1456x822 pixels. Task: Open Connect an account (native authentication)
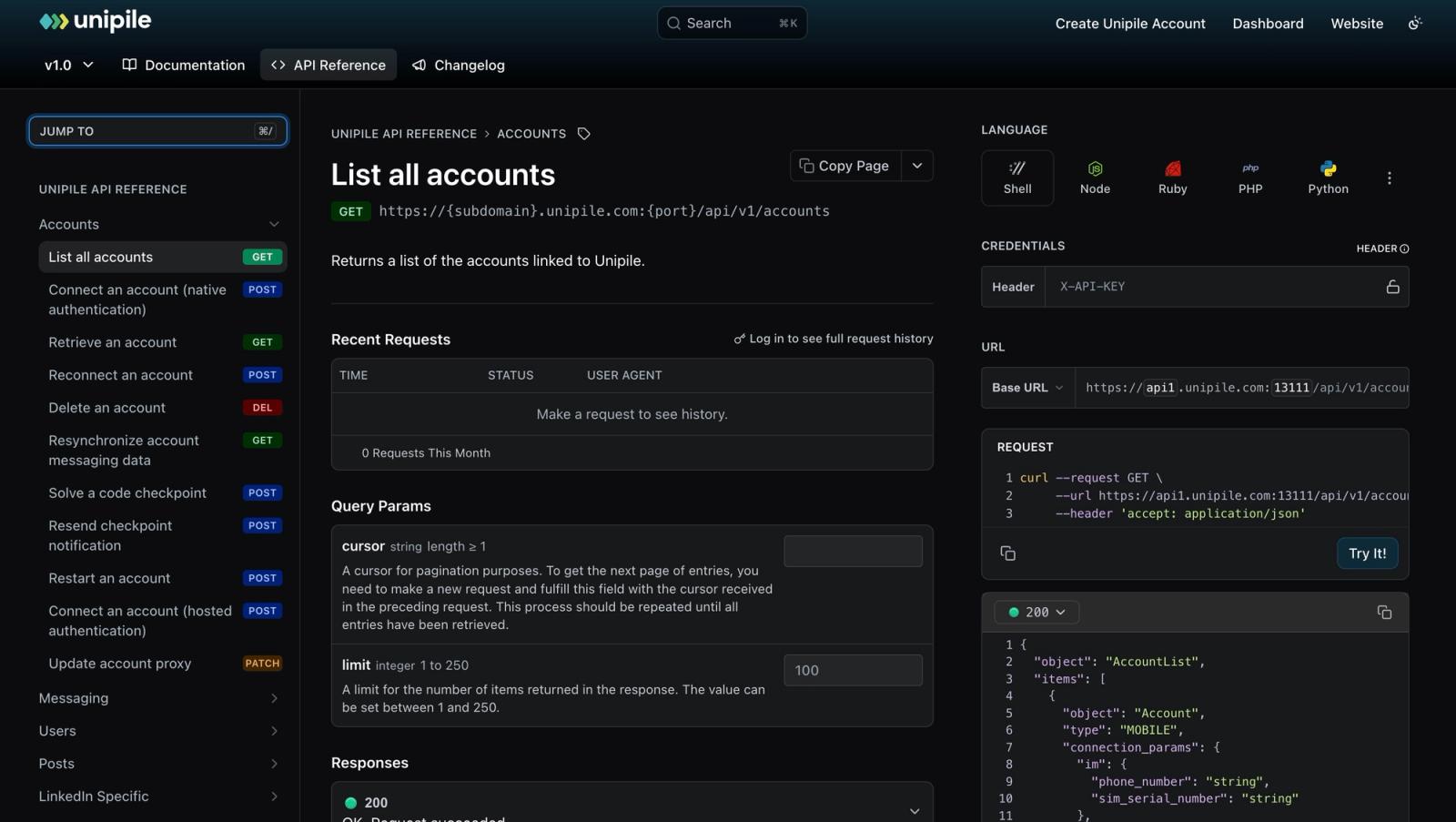(163, 299)
